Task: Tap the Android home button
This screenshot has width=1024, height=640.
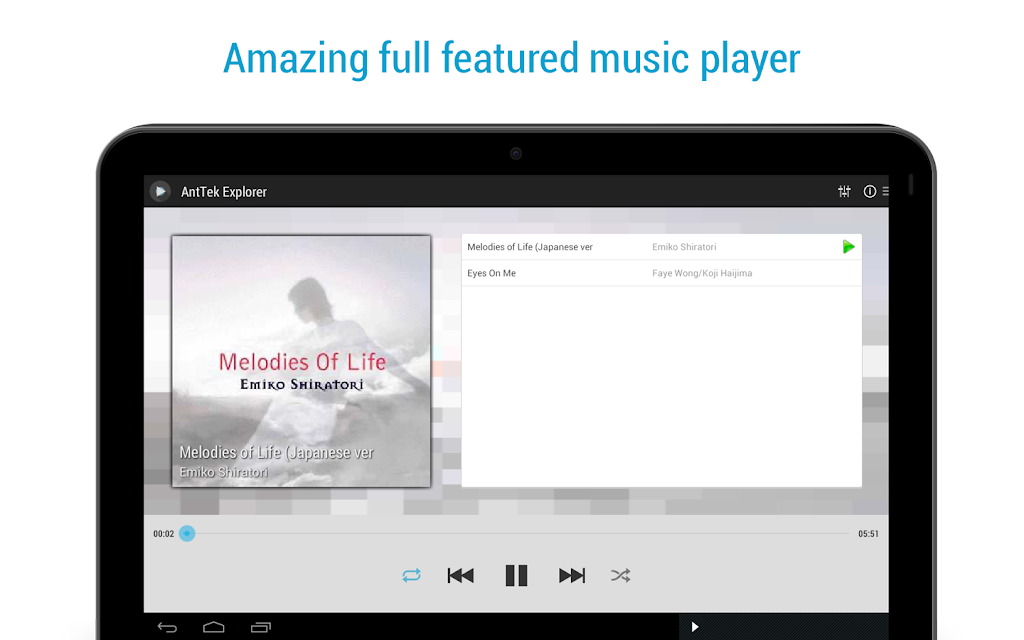Action: pos(214,628)
